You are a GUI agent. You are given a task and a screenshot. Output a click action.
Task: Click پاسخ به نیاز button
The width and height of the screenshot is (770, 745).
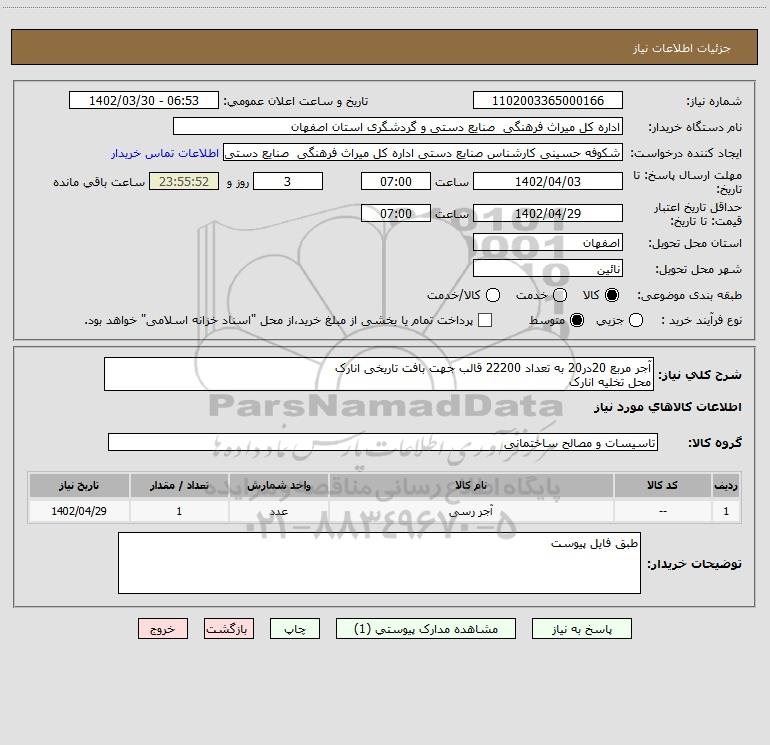[581, 629]
